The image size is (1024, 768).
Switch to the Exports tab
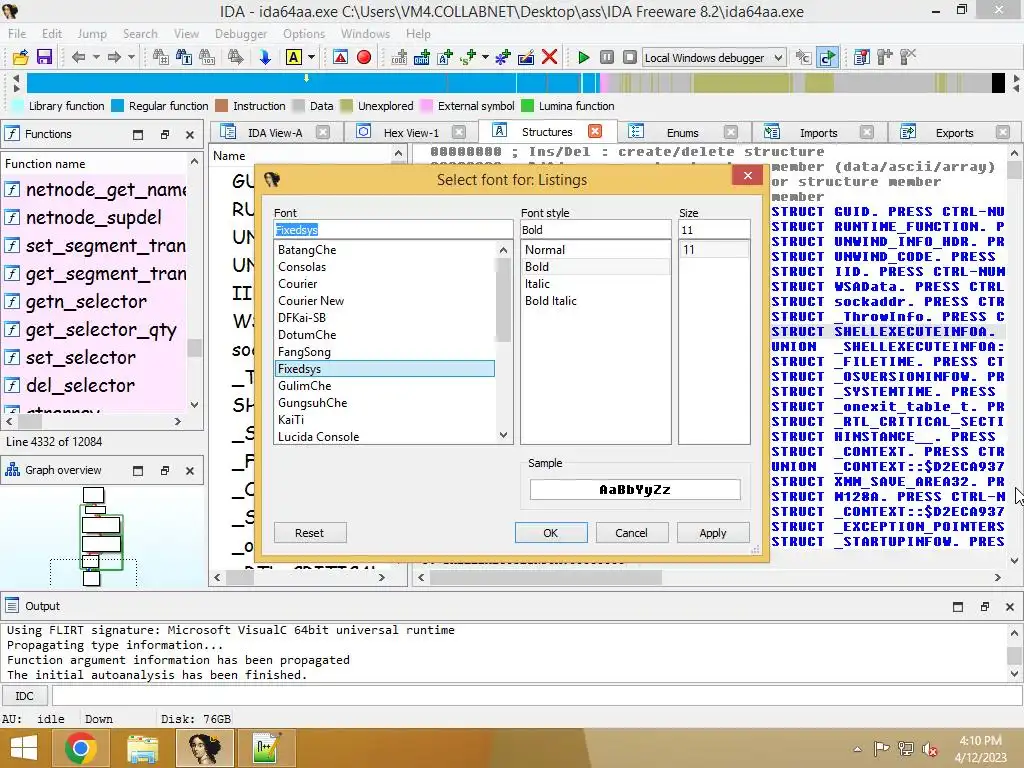(x=954, y=133)
